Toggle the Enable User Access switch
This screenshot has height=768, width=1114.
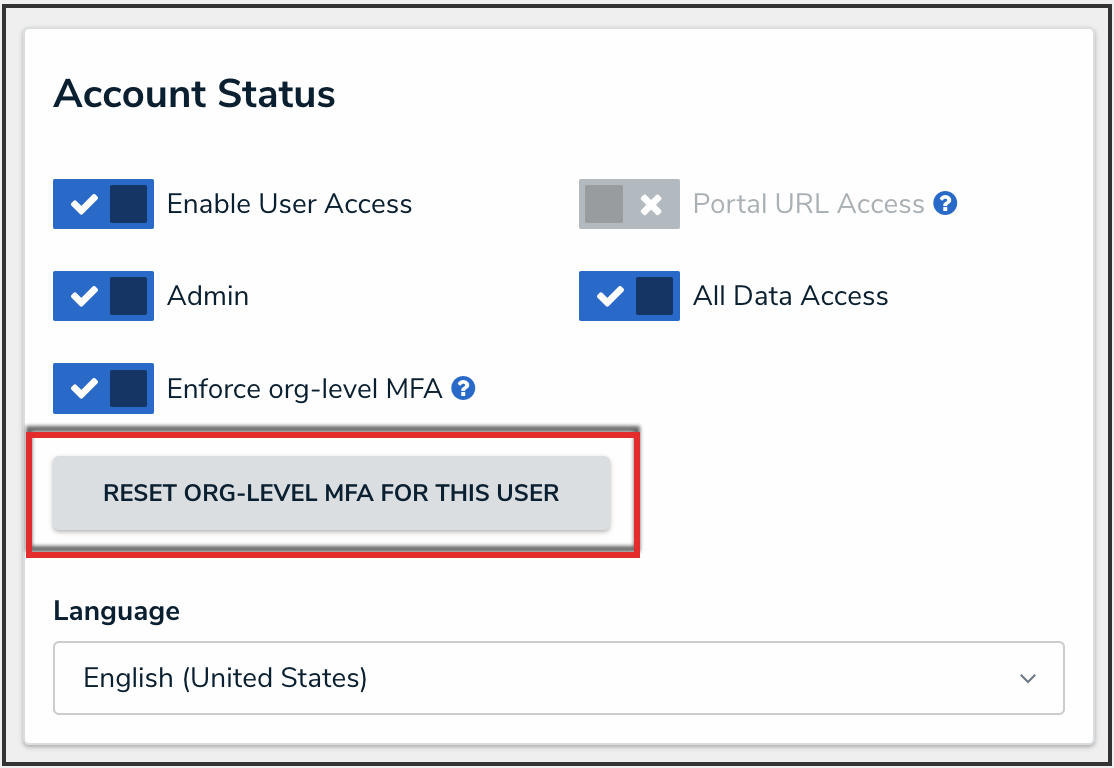[103, 204]
